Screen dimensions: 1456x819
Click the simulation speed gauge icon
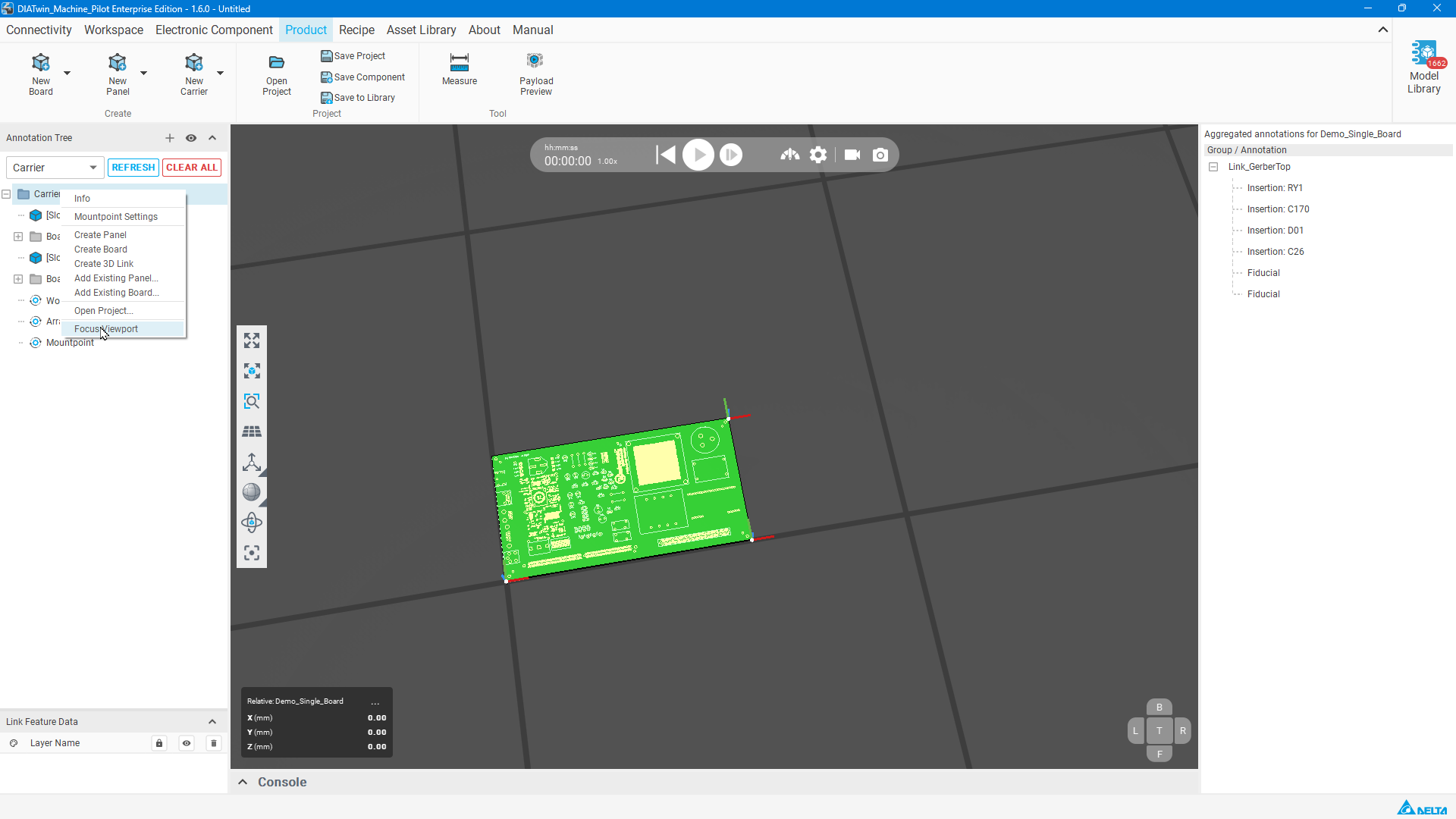tap(790, 155)
